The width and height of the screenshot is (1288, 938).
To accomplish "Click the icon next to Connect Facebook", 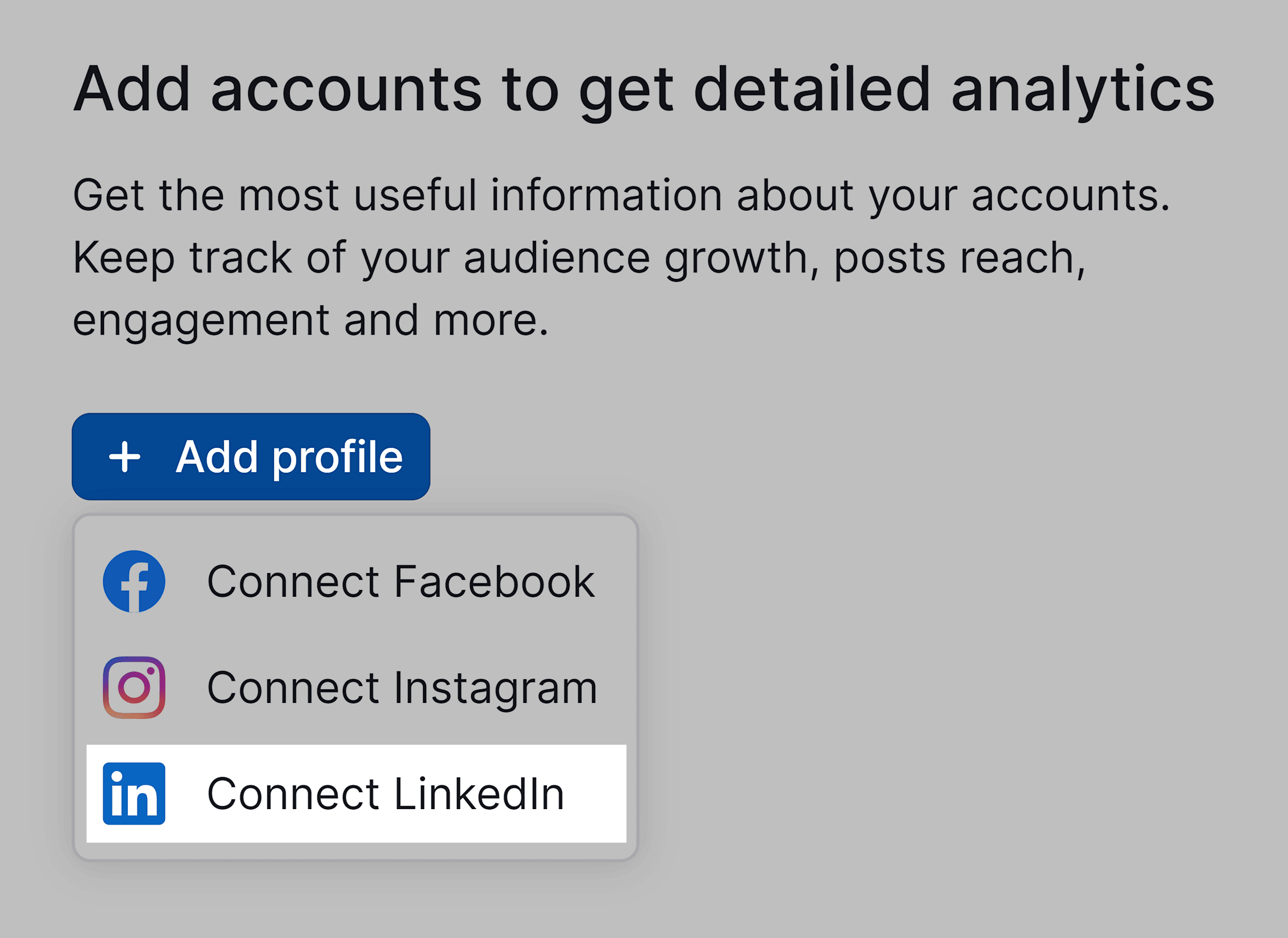I will click(133, 581).
